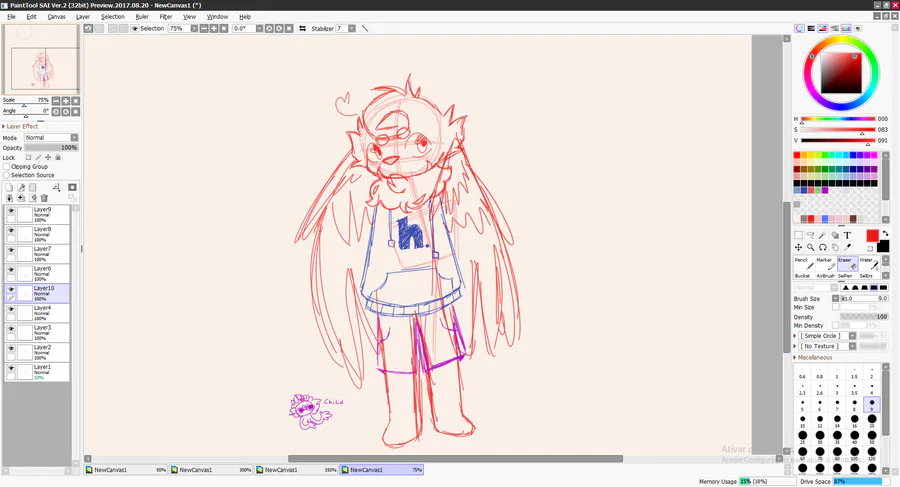The image size is (900, 487).
Task: Enable Selection Source radio button
Action: (x=7, y=175)
